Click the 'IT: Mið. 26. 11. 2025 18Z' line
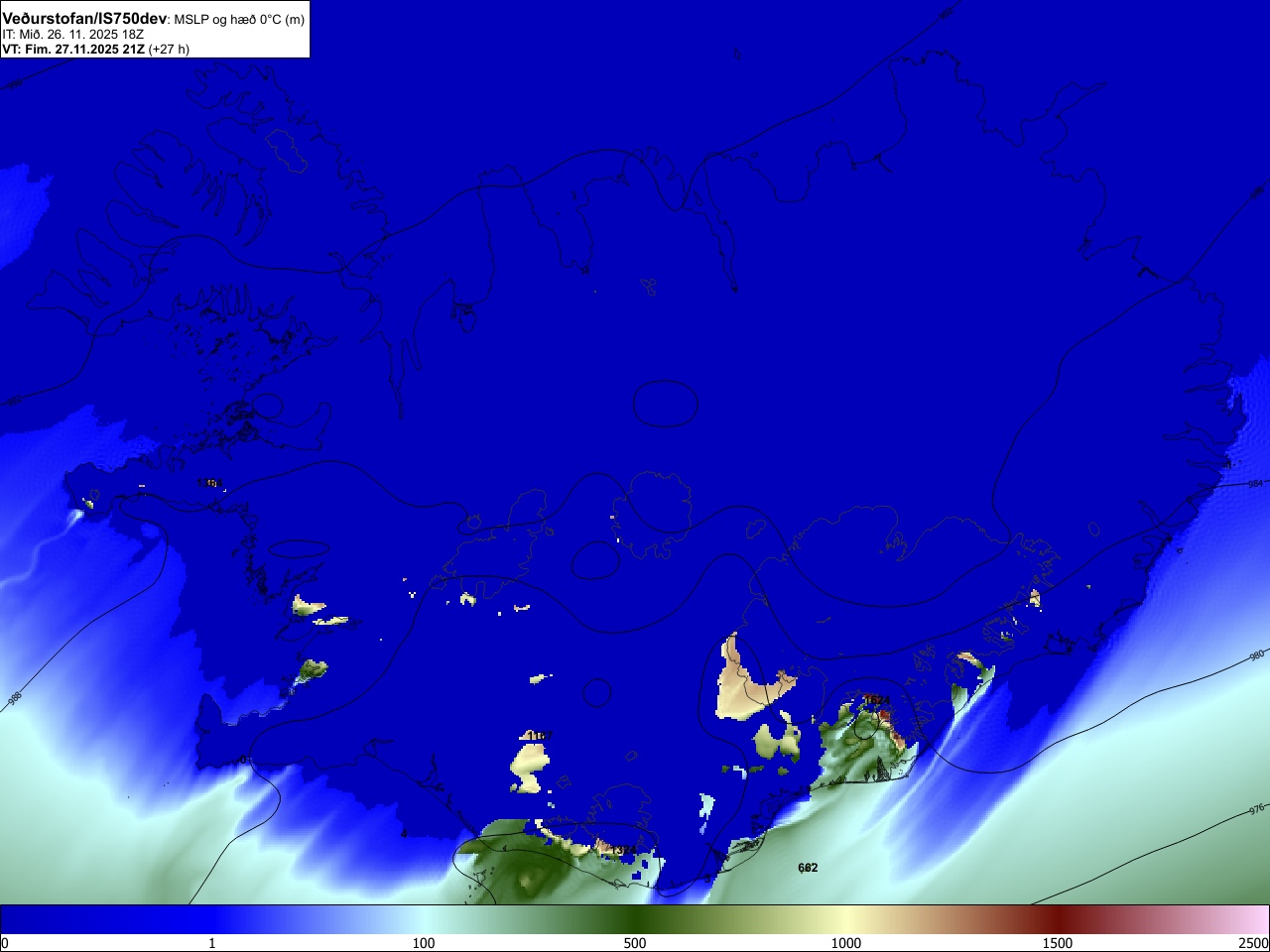The image size is (1270, 952). click(x=72, y=34)
